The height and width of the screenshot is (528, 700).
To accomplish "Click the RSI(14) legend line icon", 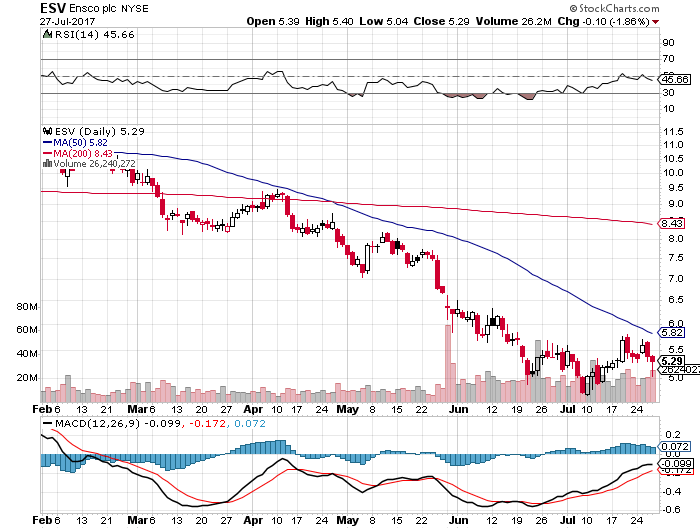I will point(46,35).
